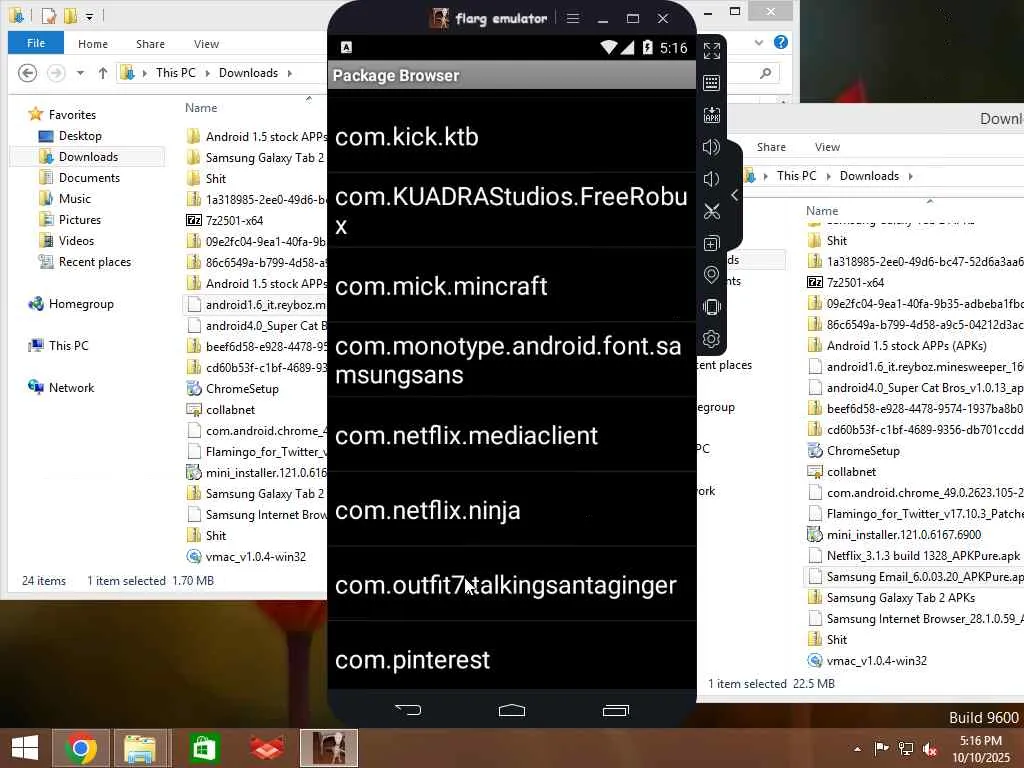Screen dimensions: 1024x768
Task: Click the multi-instance plus icon in emulator sidebar
Action: point(712,244)
